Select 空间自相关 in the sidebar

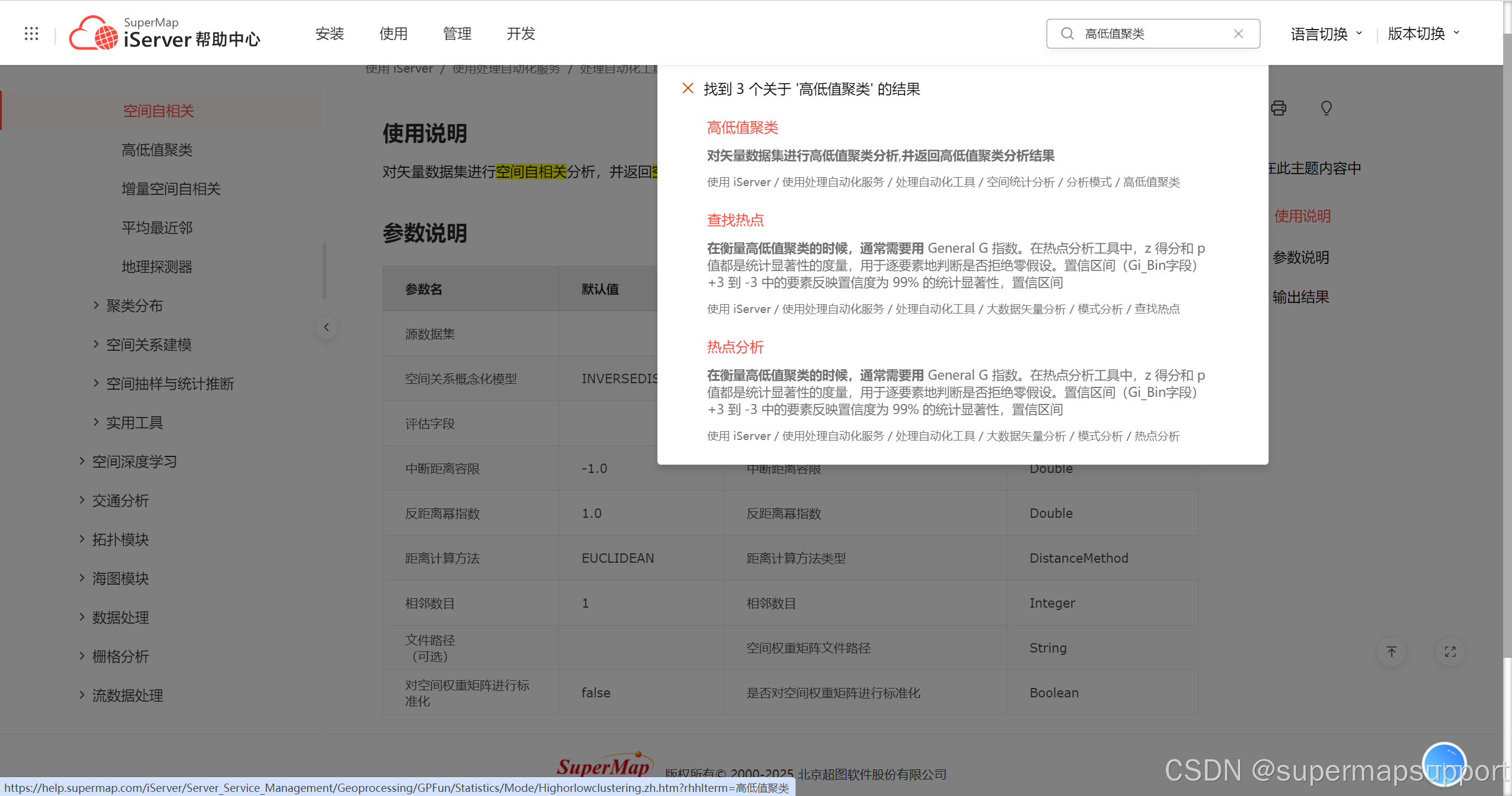coord(158,110)
